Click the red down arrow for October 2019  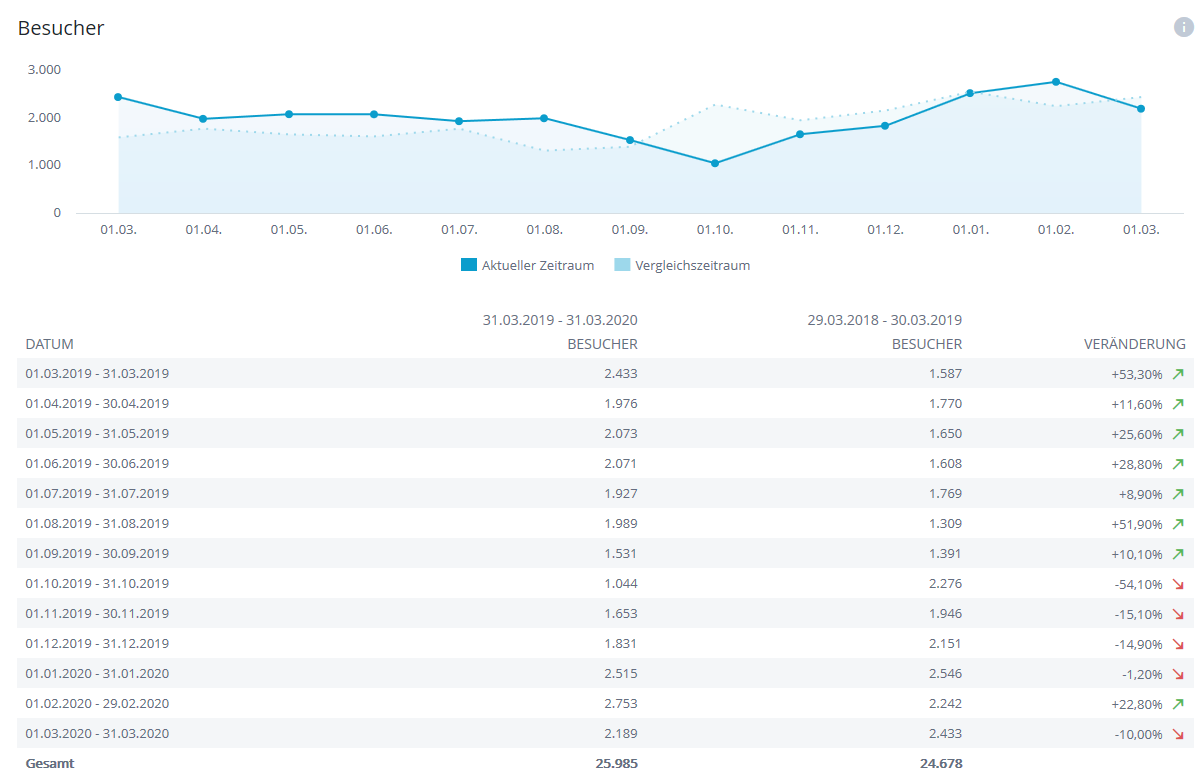(x=1178, y=584)
